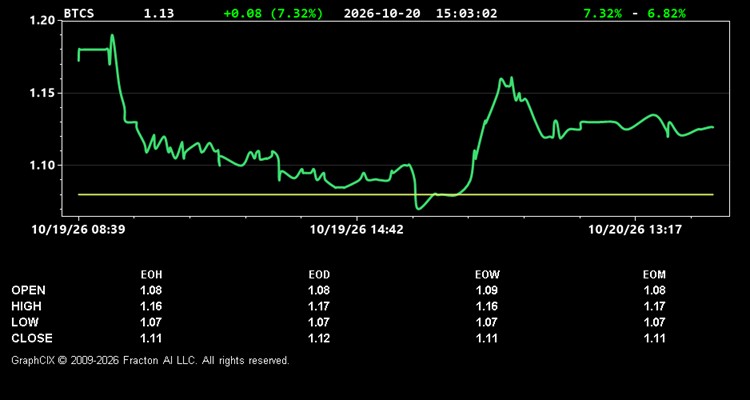
Task: Click the EOH open value 1.08
Action: [151, 290]
